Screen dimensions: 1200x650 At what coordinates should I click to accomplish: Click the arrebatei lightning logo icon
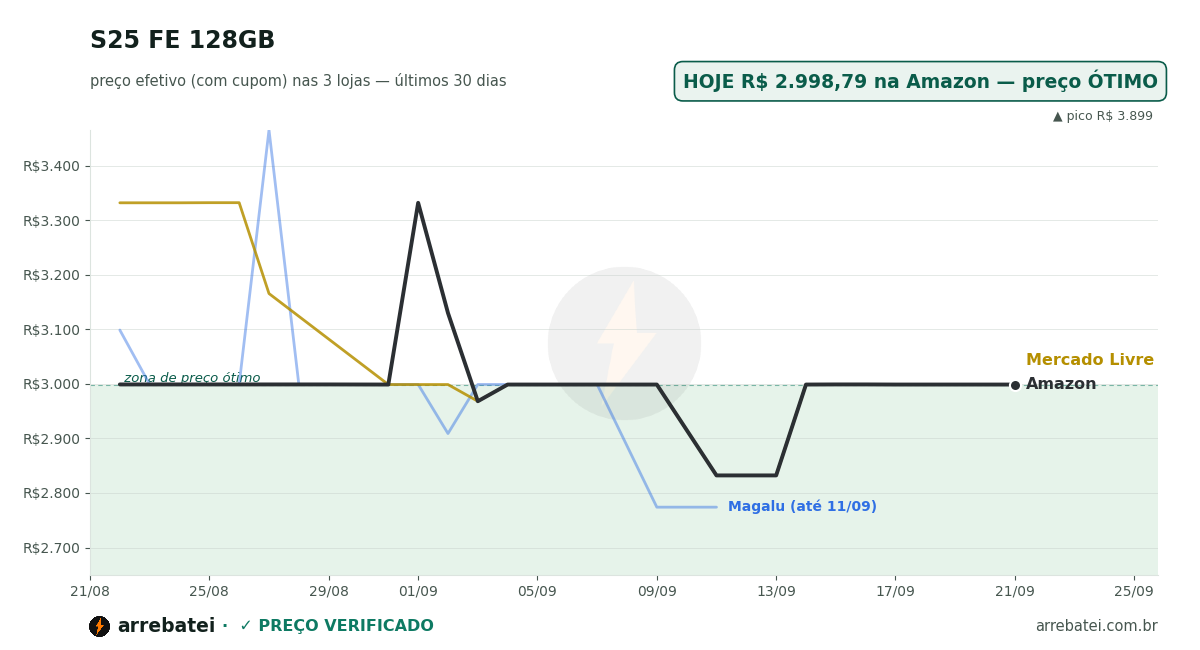click(x=99, y=627)
